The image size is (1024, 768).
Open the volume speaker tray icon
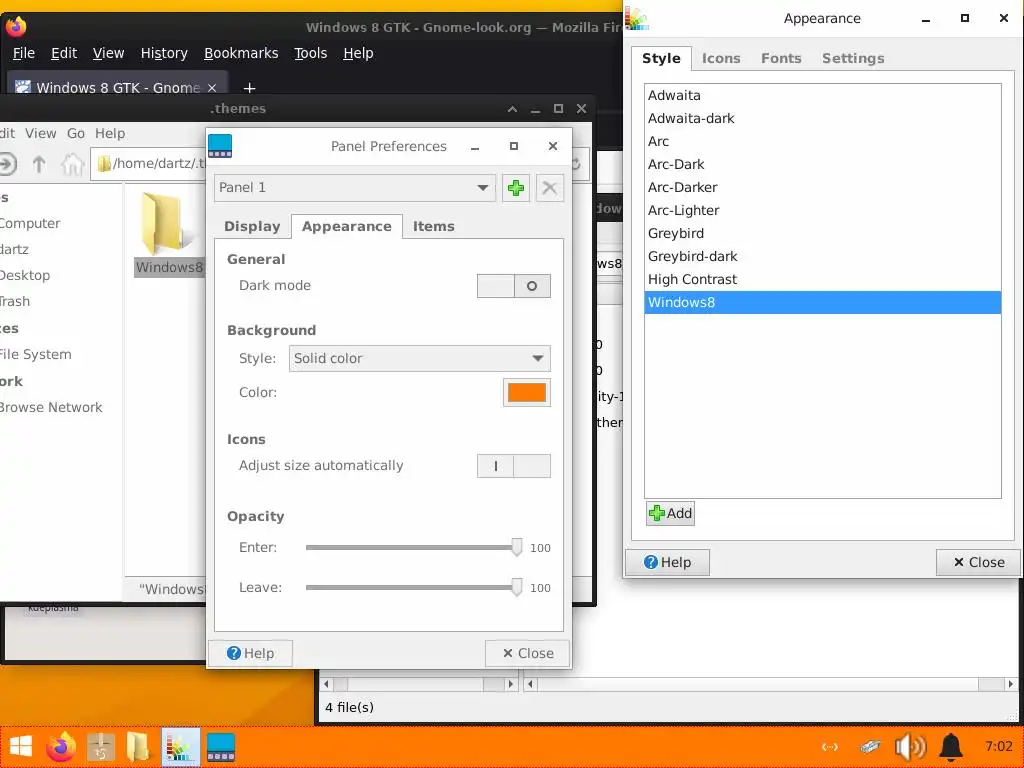[910, 746]
